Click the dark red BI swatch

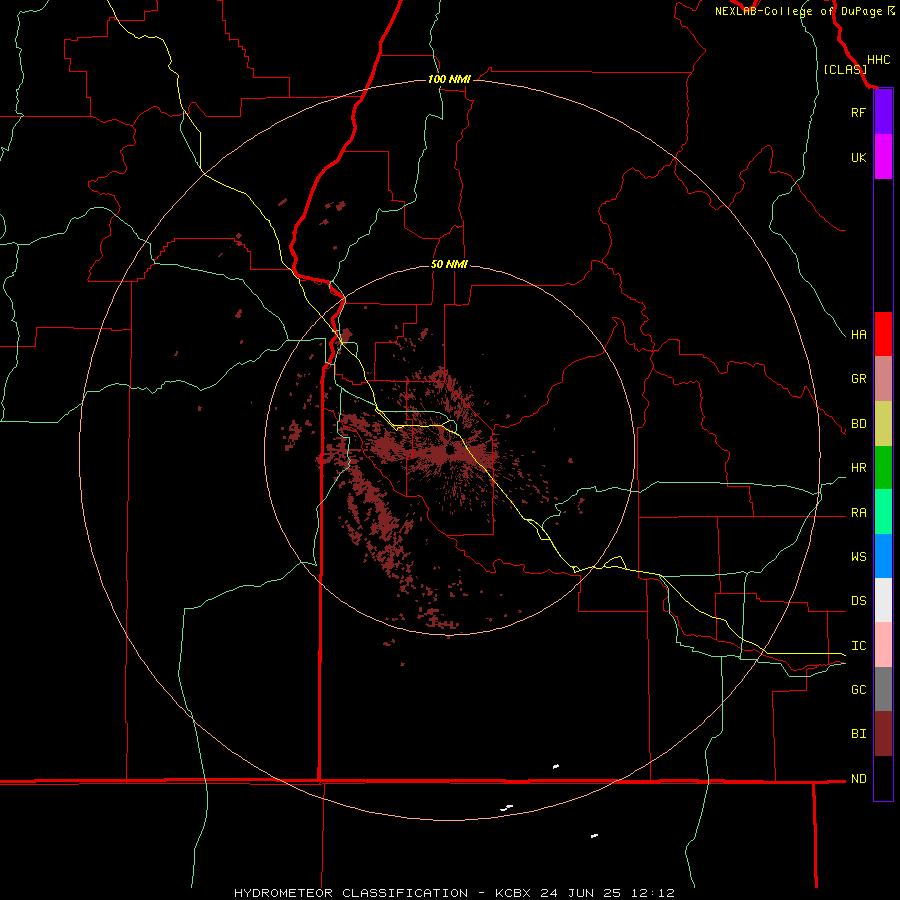coord(883,734)
